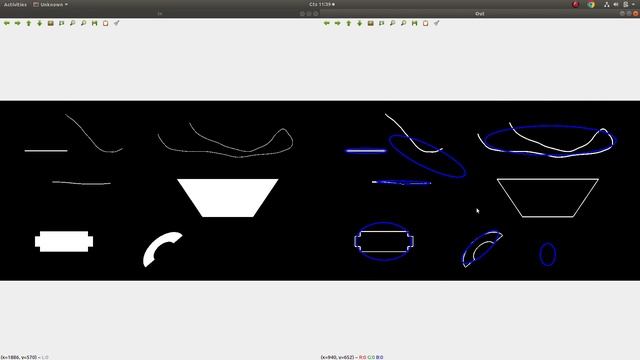Zoom in using the Out window toolbar
Screen dimensions: 640x360
(x=393, y=23)
